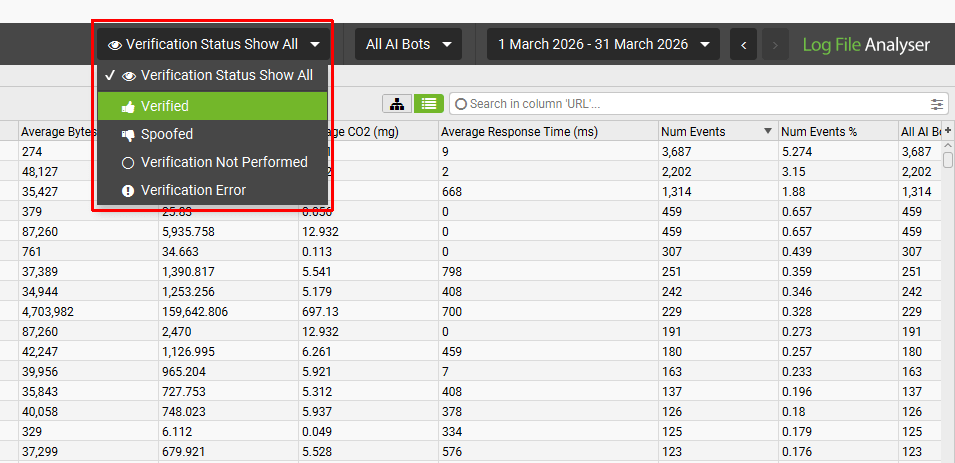955x463 pixels.
Task: Select Verified from the menu
Action: coord(165,106)
